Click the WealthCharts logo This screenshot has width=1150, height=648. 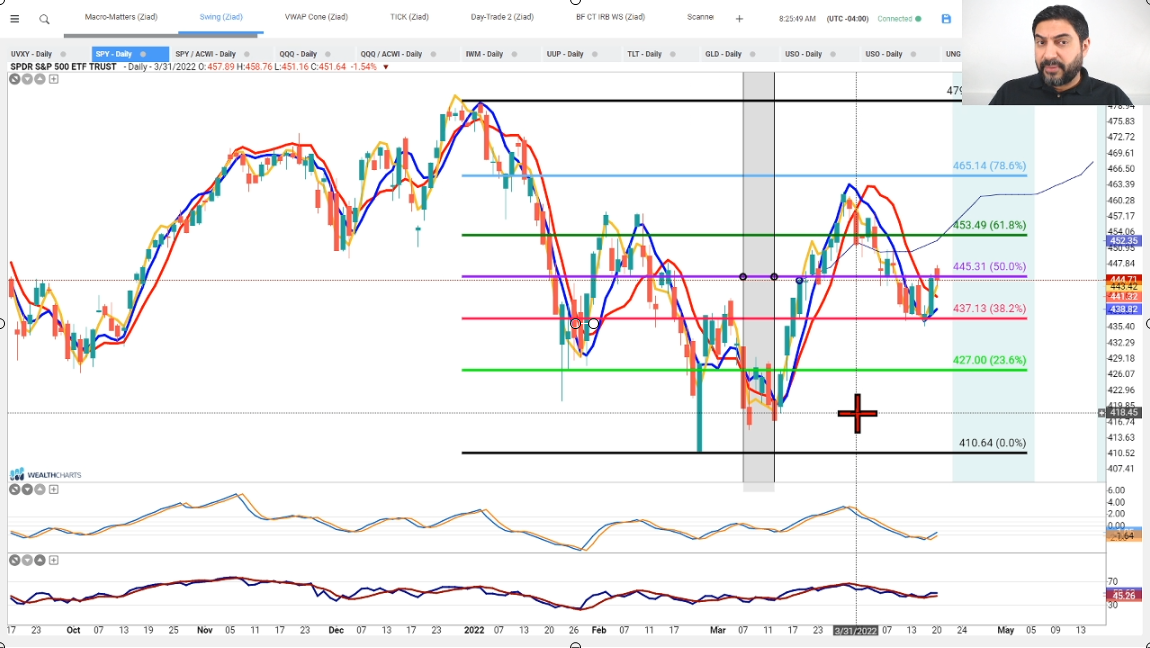[45, 474]
